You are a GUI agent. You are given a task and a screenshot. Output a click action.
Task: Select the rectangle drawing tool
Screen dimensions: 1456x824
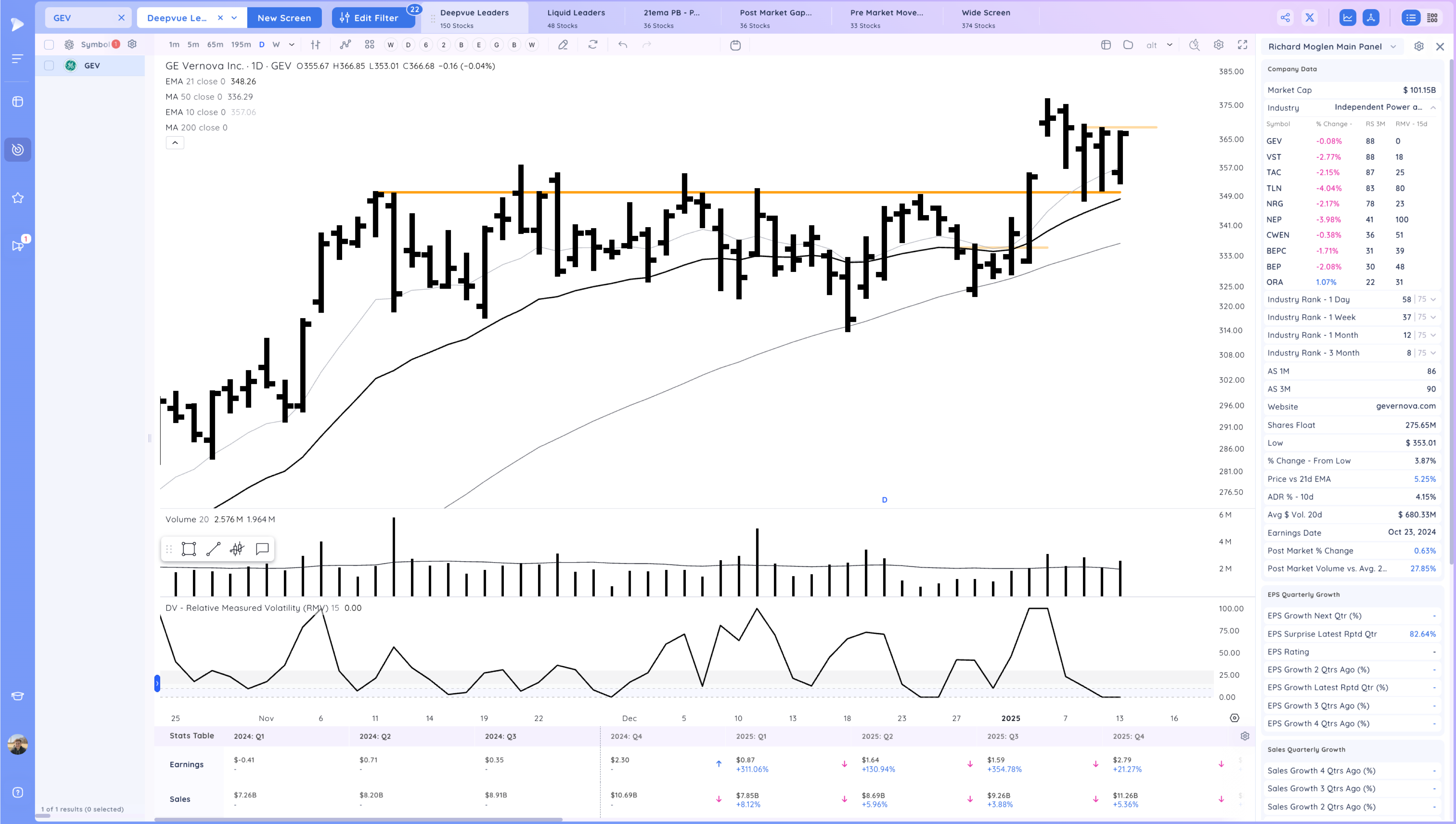[189, 549]
